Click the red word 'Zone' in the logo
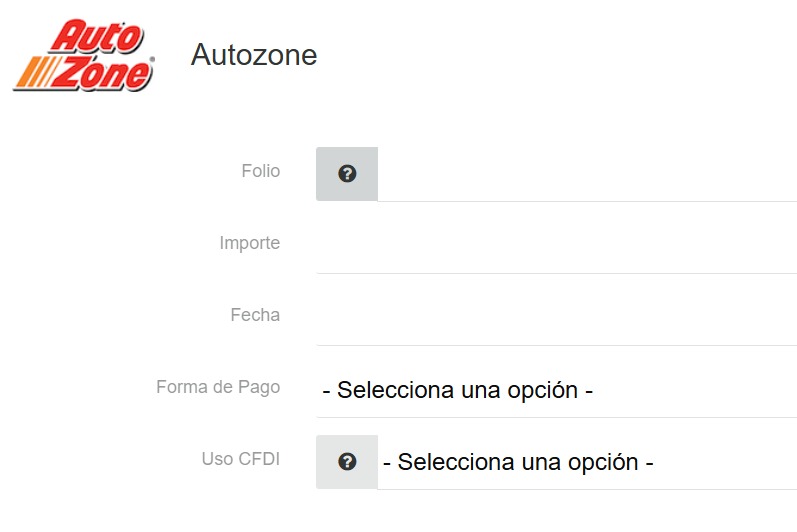Viewport: 797px width, 532px height. click(x=103, y=73)
